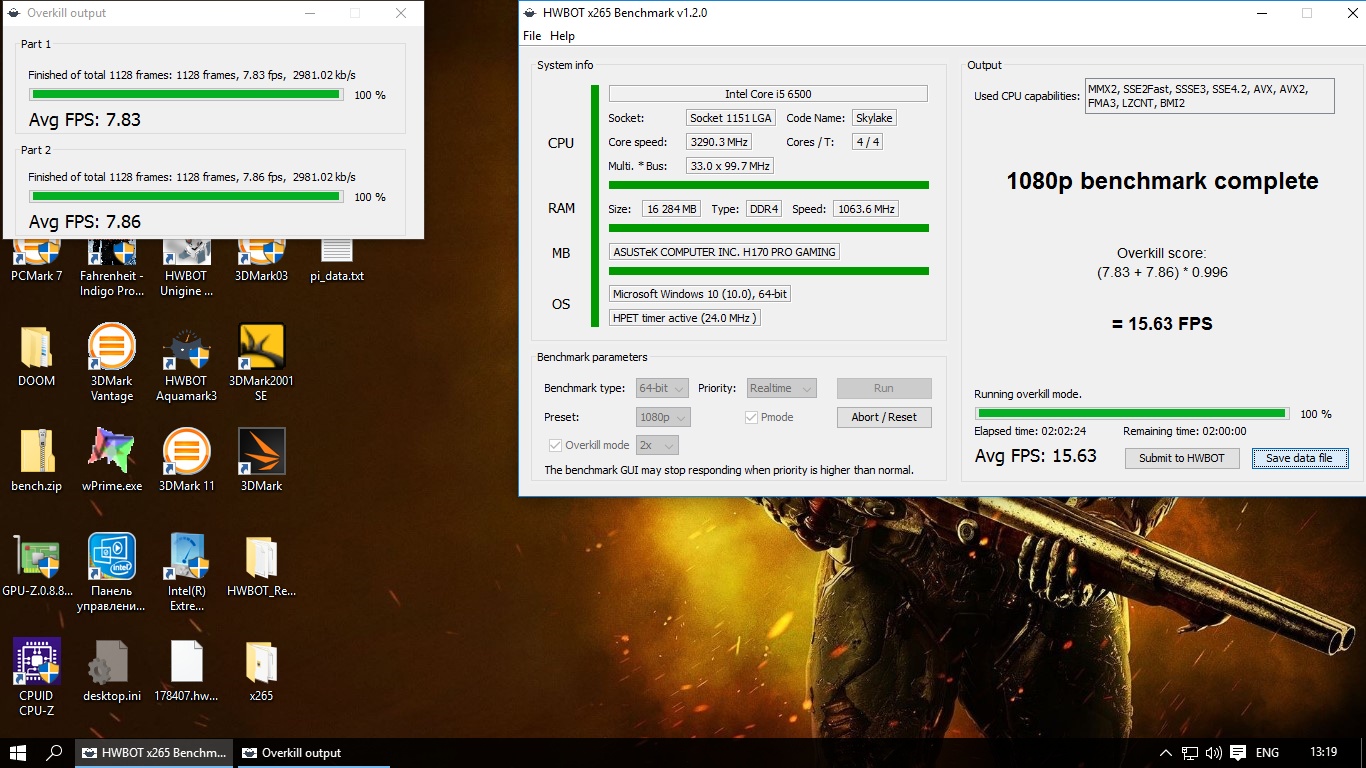1366x768 pixels.
Task: Click the Multi. * Bus 33.0 x 99.7 MHz field
Action: click(730, 166)
